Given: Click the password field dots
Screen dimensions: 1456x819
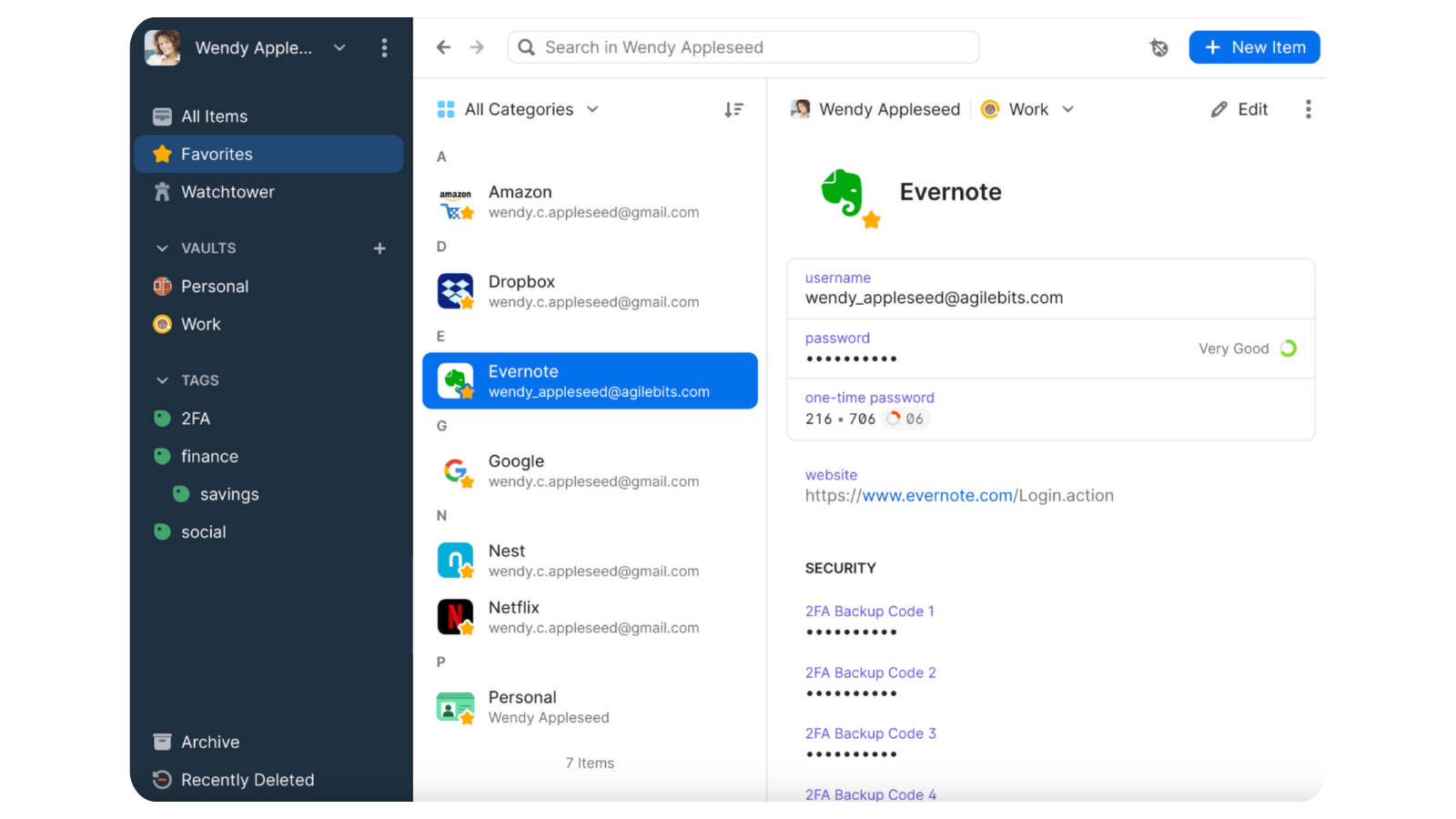Looking at the screenshot, I should coord(852,359).
